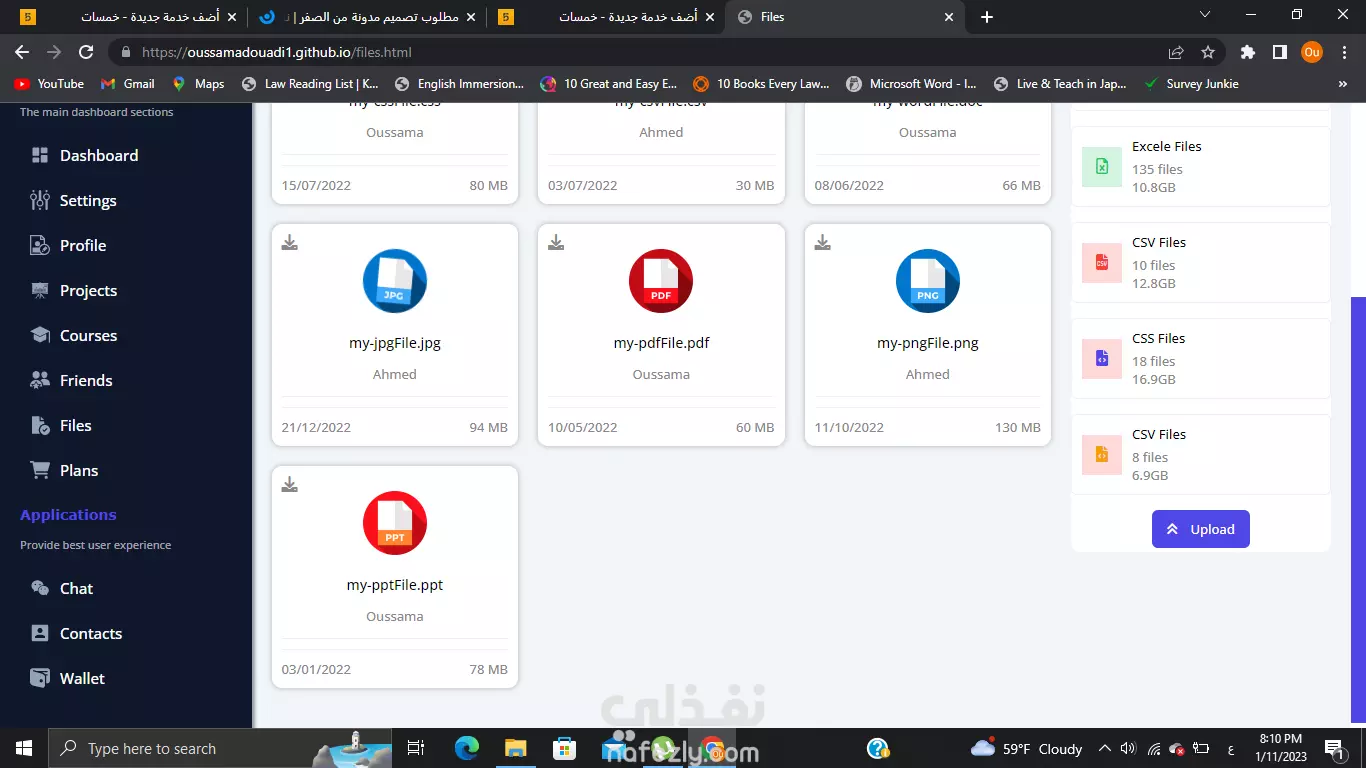Open the notifications center icon
The width and height of the screenshot is (1366, 768).
pos(1333,748)
